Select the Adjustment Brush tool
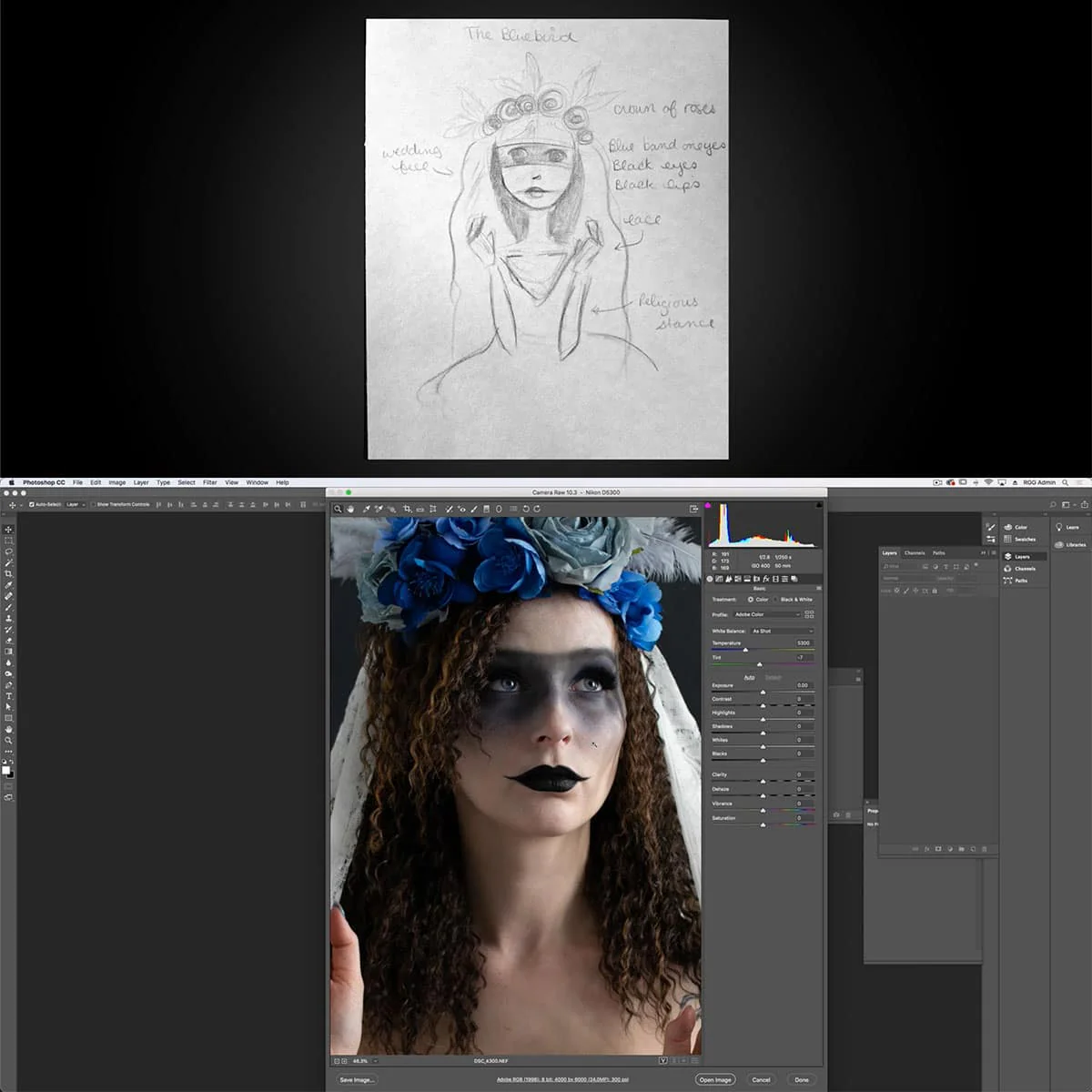 pos(474,509)
